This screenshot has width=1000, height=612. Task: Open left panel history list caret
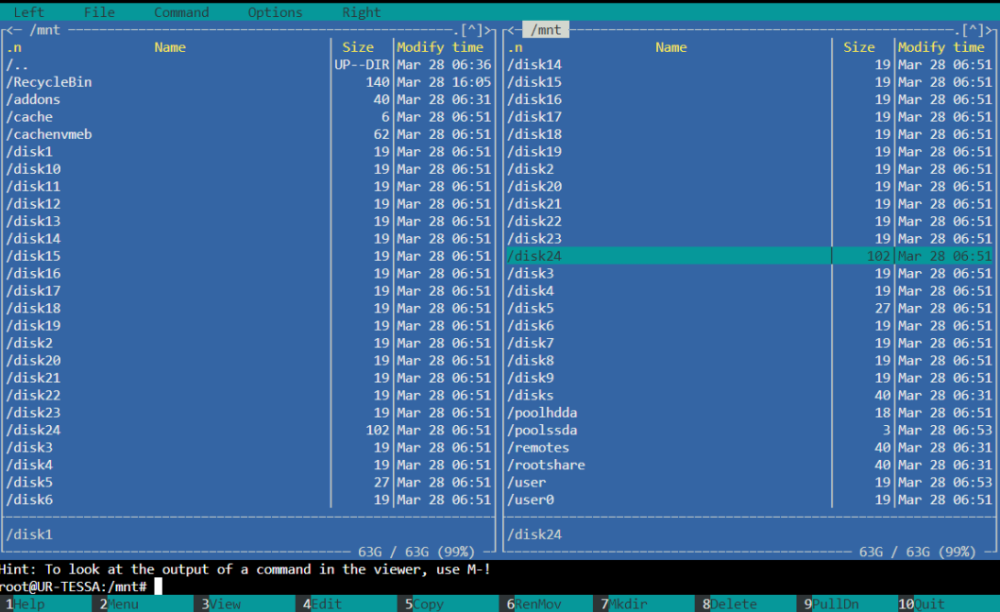coord(471,30)
